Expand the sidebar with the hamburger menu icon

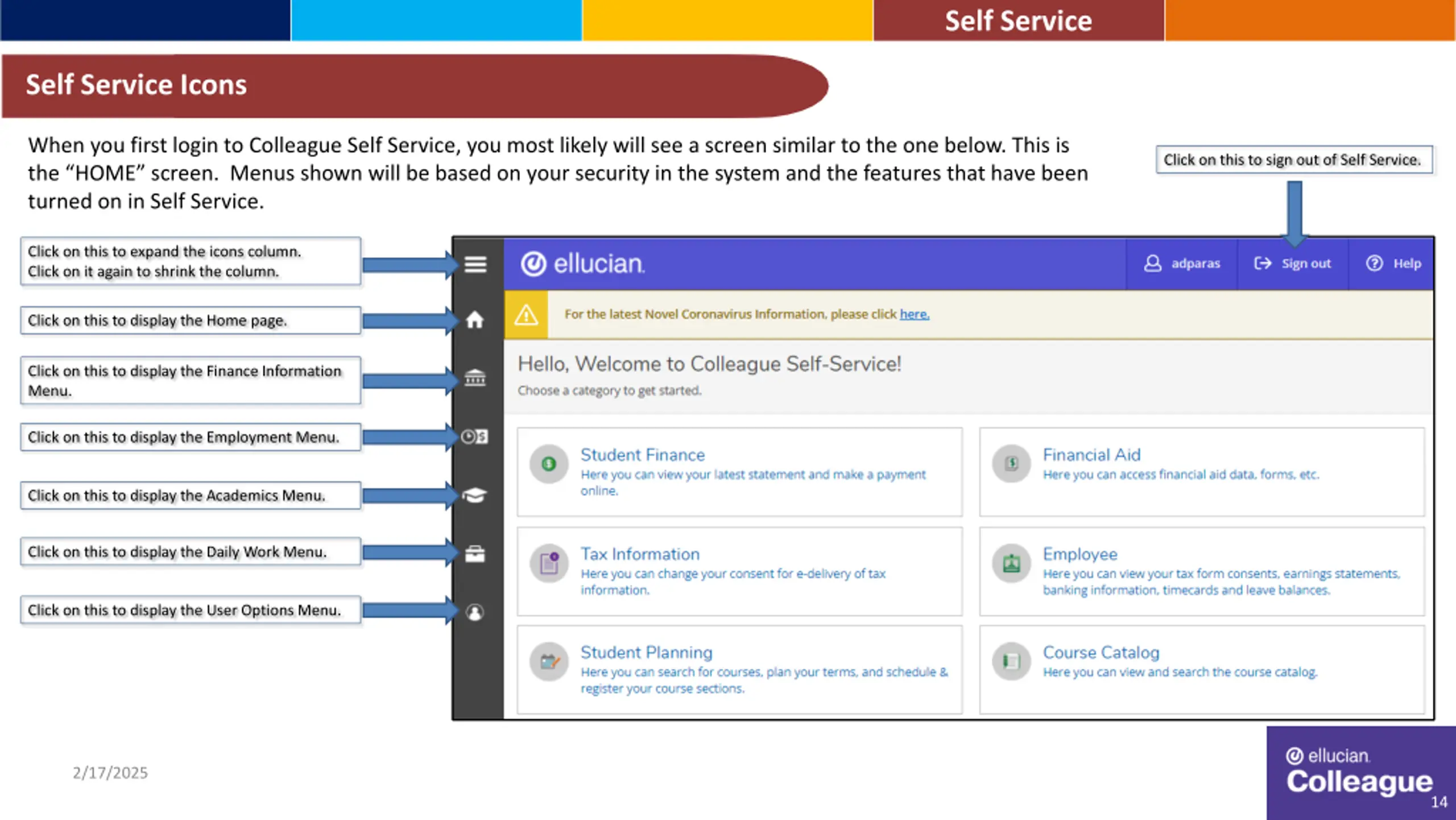point(475,264)
